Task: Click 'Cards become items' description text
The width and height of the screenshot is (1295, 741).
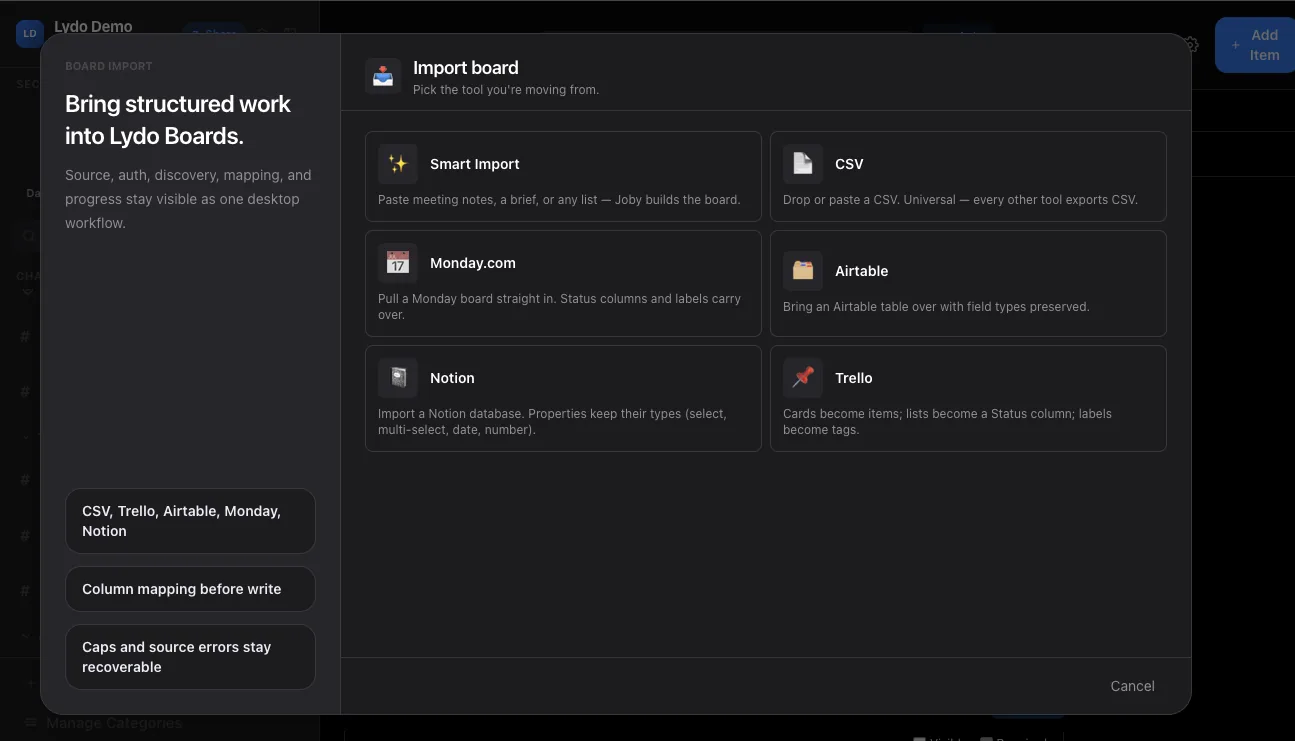Action: click(x=947, y=422)
